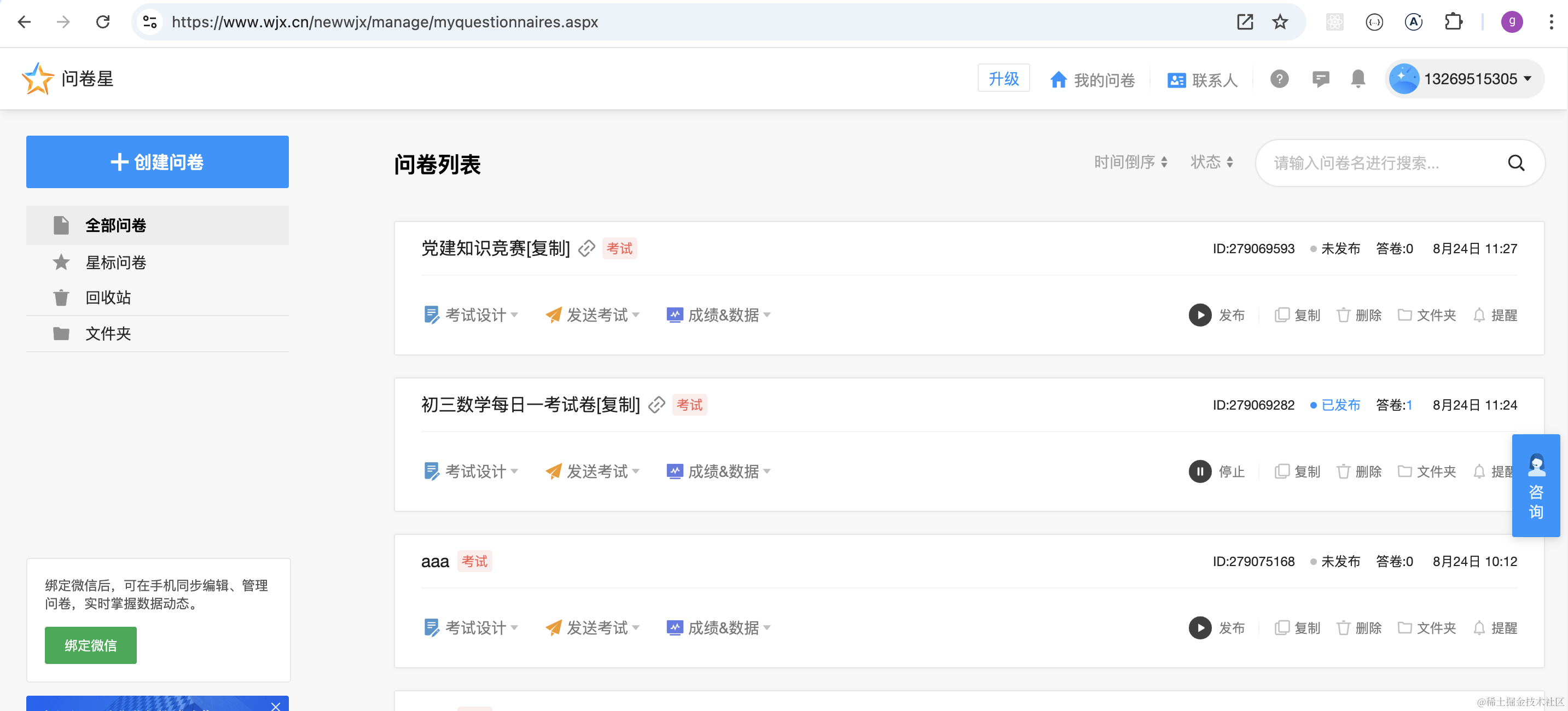
Task: Click the search magnifier icon
Action: [x=1515, y=163]
